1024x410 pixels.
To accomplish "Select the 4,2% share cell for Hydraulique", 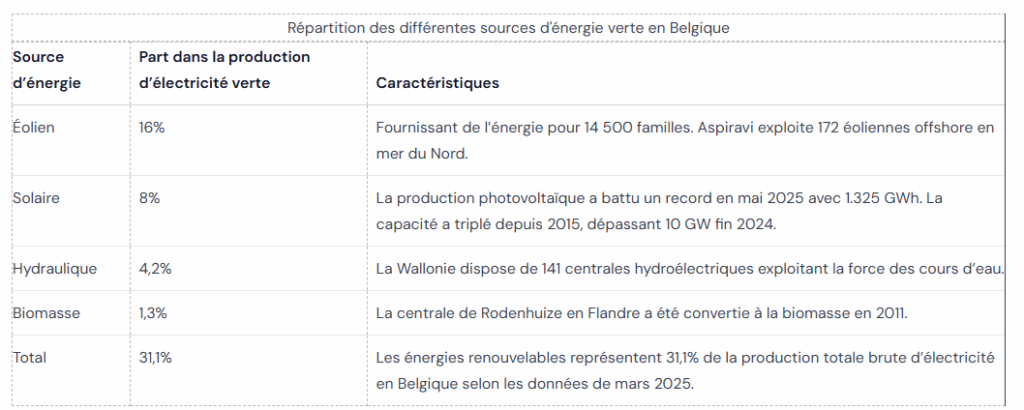I will point(158,268).
